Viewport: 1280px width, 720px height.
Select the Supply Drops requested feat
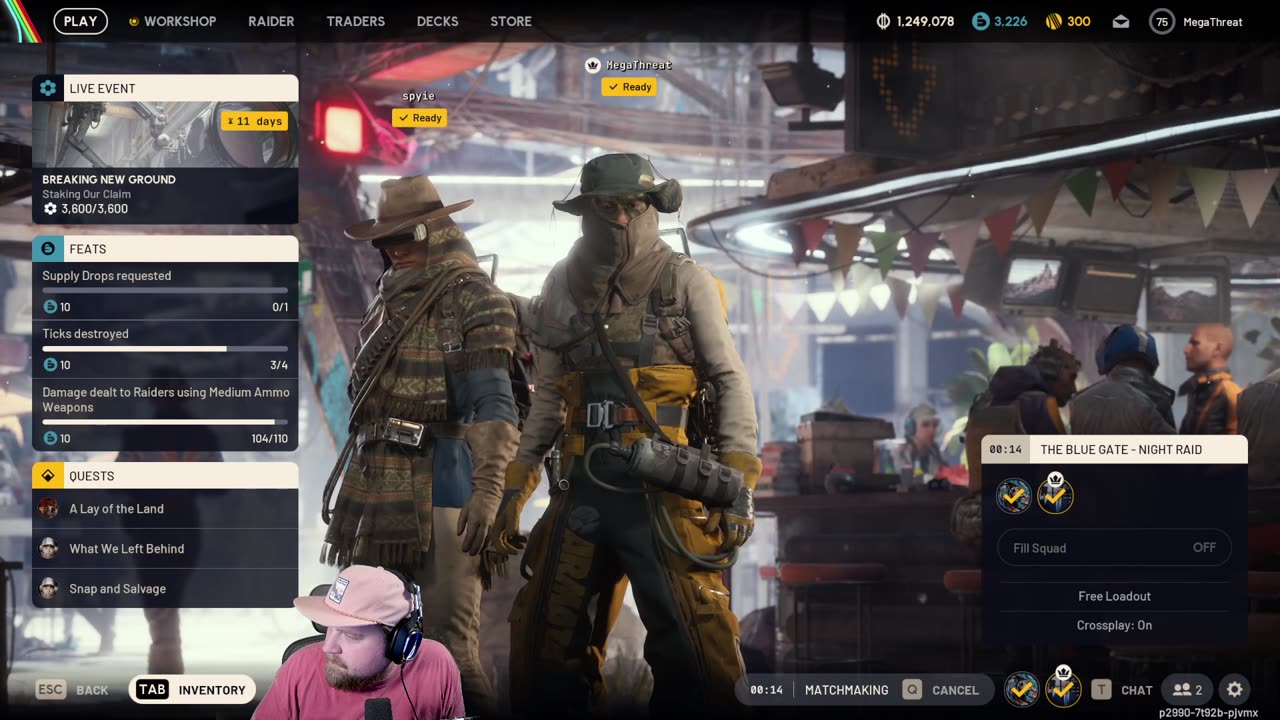click(x=165, y=291)
